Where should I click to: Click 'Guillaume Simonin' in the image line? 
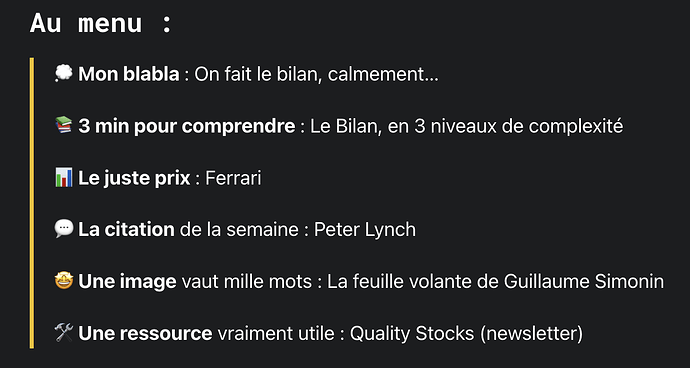pyautogui.click(x=584, y=282)
